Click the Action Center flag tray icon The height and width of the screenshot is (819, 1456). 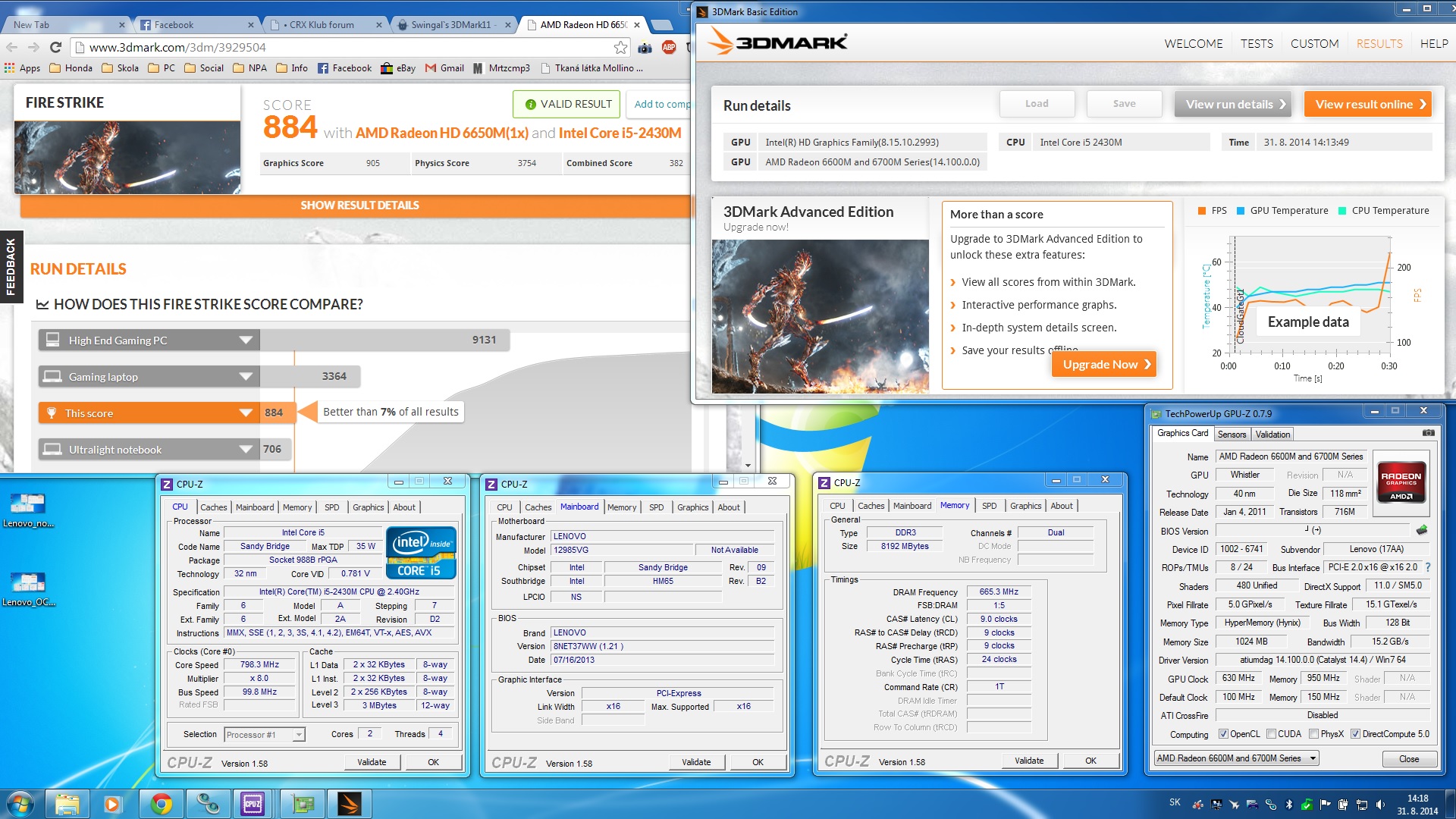click(x=1325, y=805)
